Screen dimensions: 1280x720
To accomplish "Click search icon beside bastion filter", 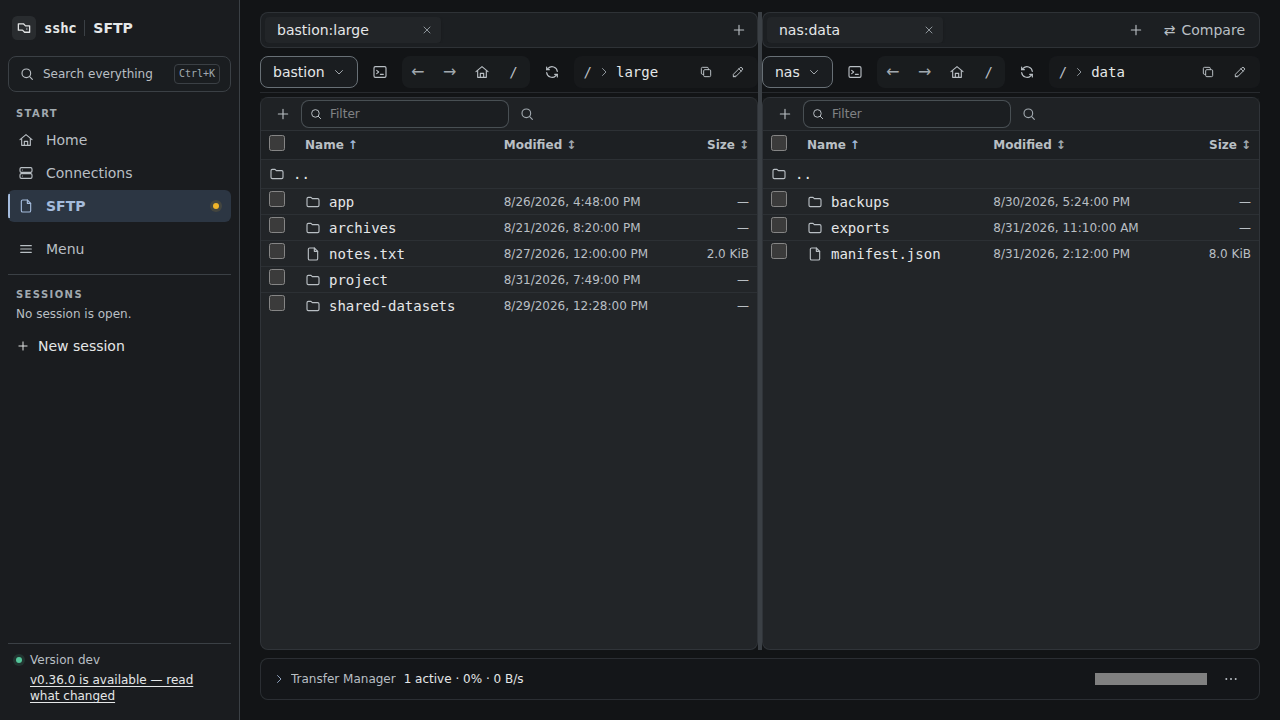I will (527, 114).
